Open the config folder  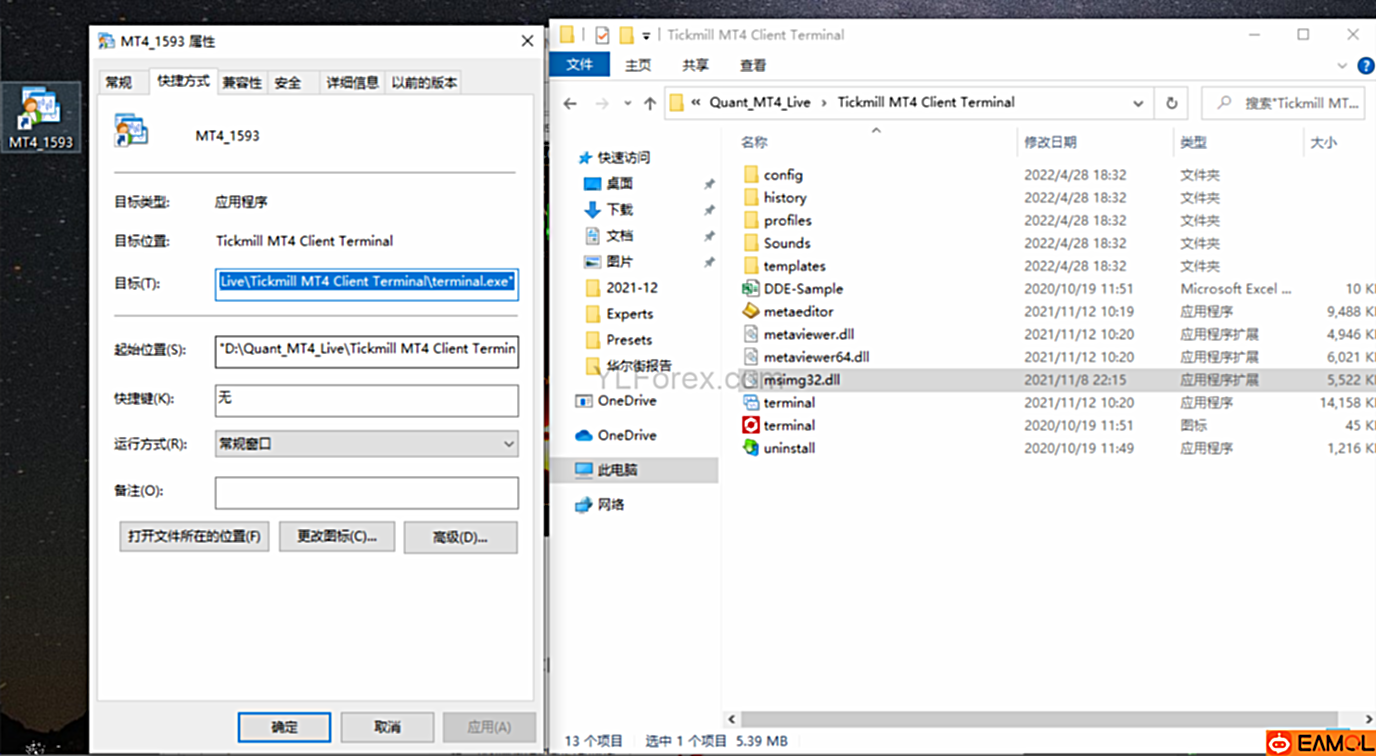[x=782, y=175]
